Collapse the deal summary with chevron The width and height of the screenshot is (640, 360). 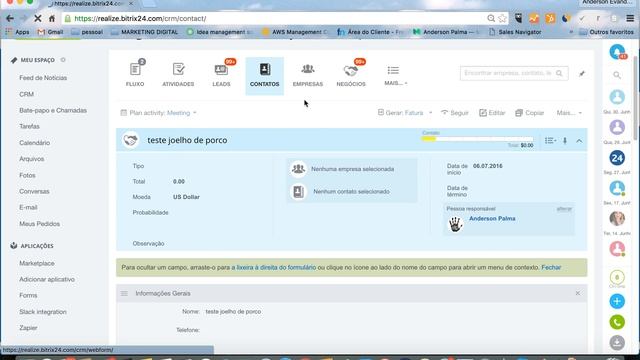579,141
